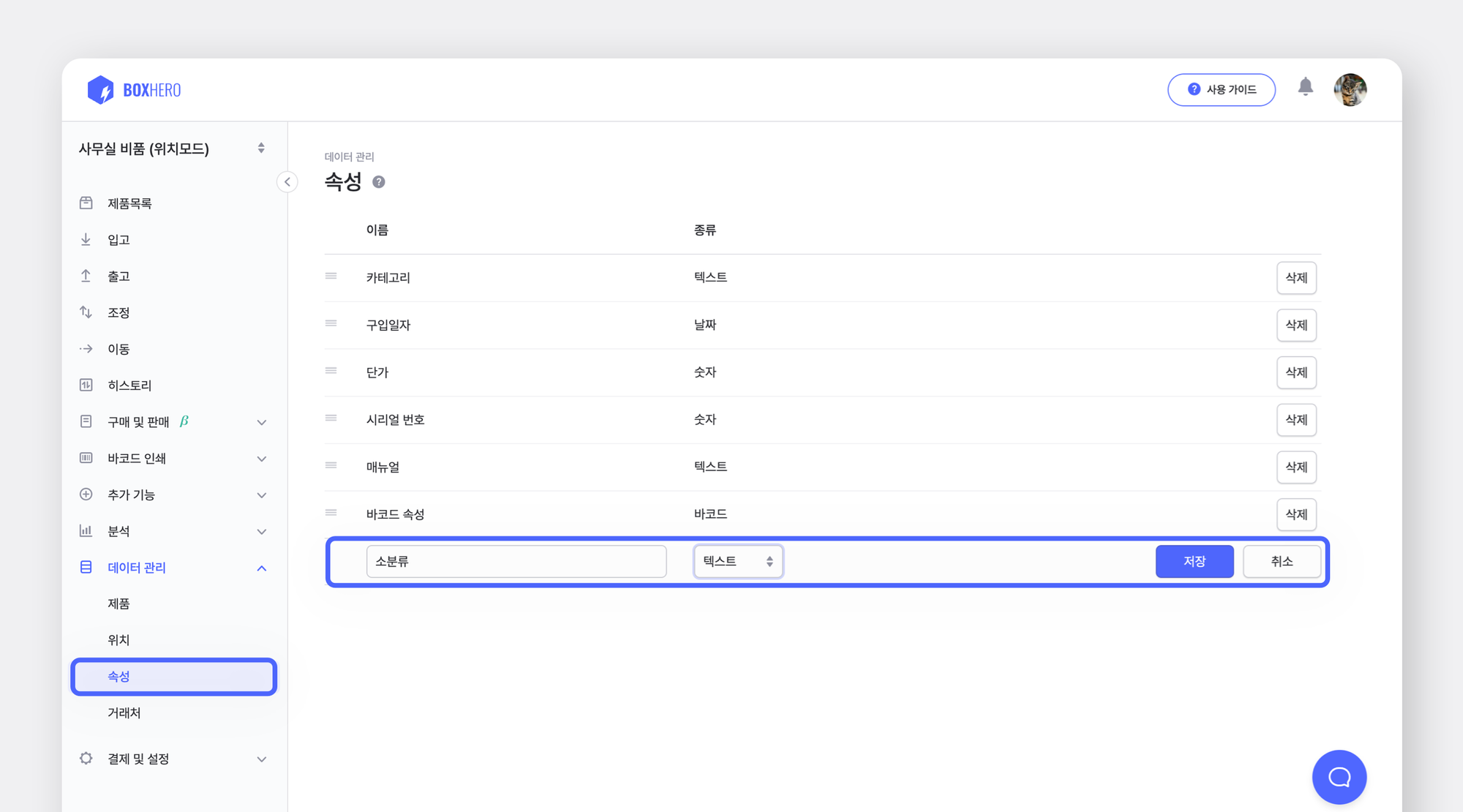This screenshot has width=1463, height=812.
Task: Save the new 소분류 attribute
Action: [1194, 561]
